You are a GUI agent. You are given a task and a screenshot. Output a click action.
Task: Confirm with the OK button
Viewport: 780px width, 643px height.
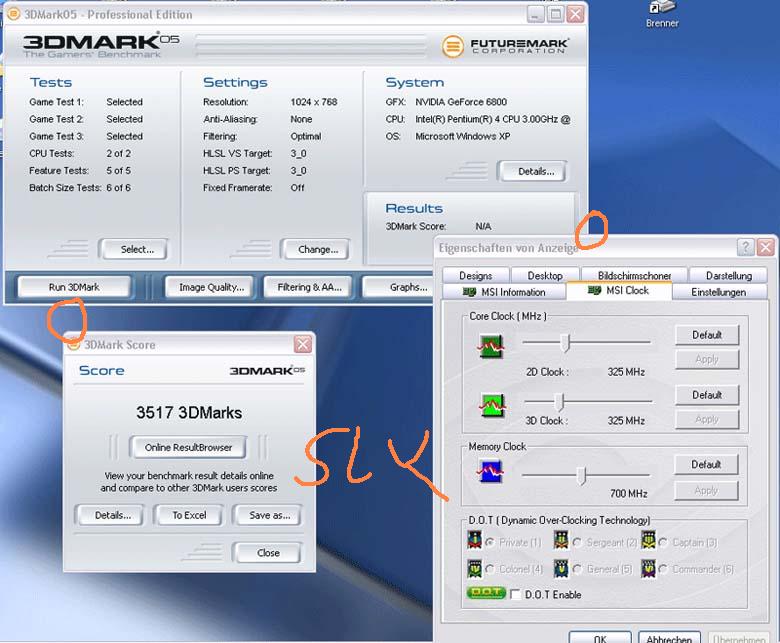point(600,638)
